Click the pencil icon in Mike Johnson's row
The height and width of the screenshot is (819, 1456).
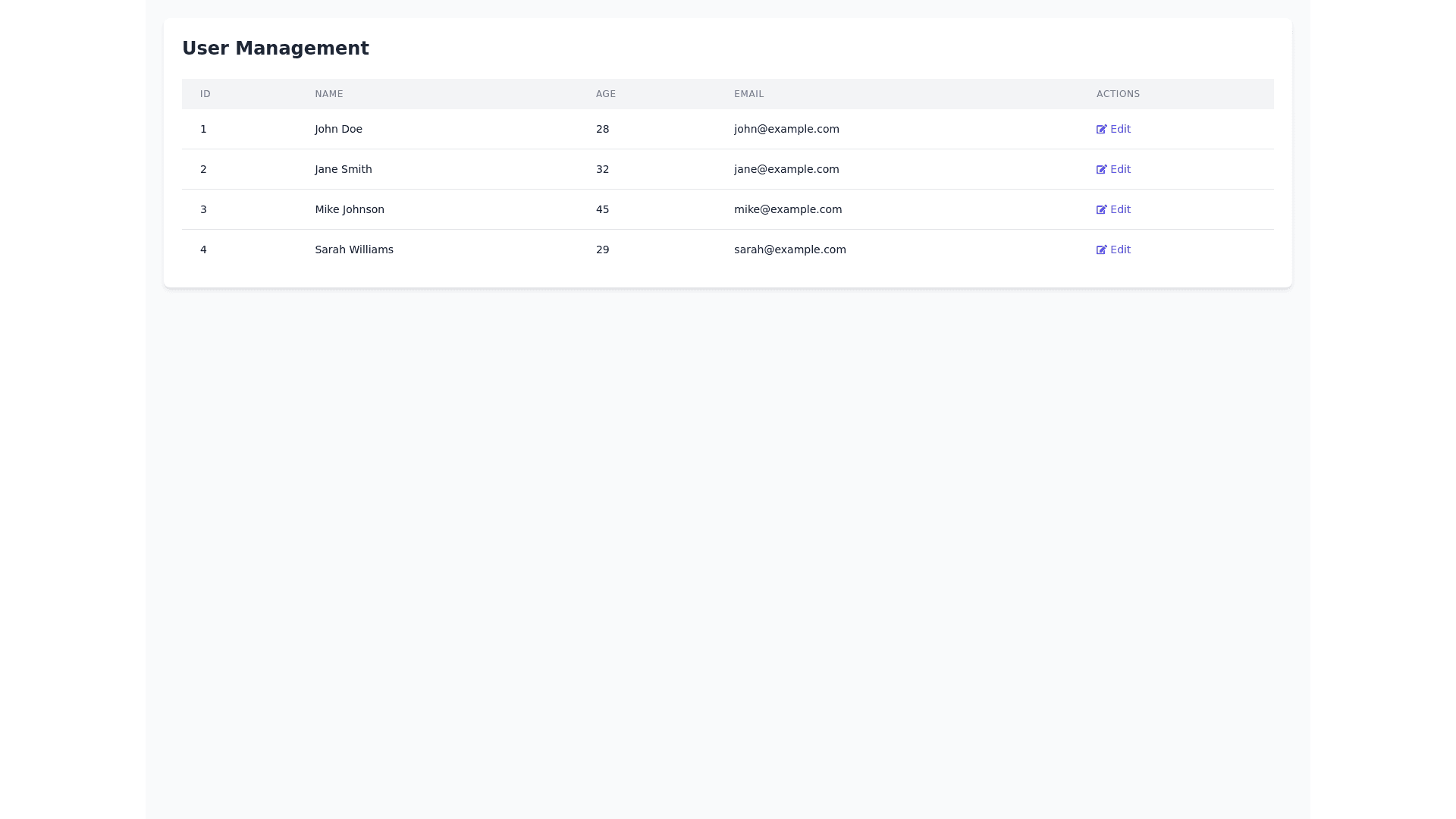click(x=1101, y=209)
